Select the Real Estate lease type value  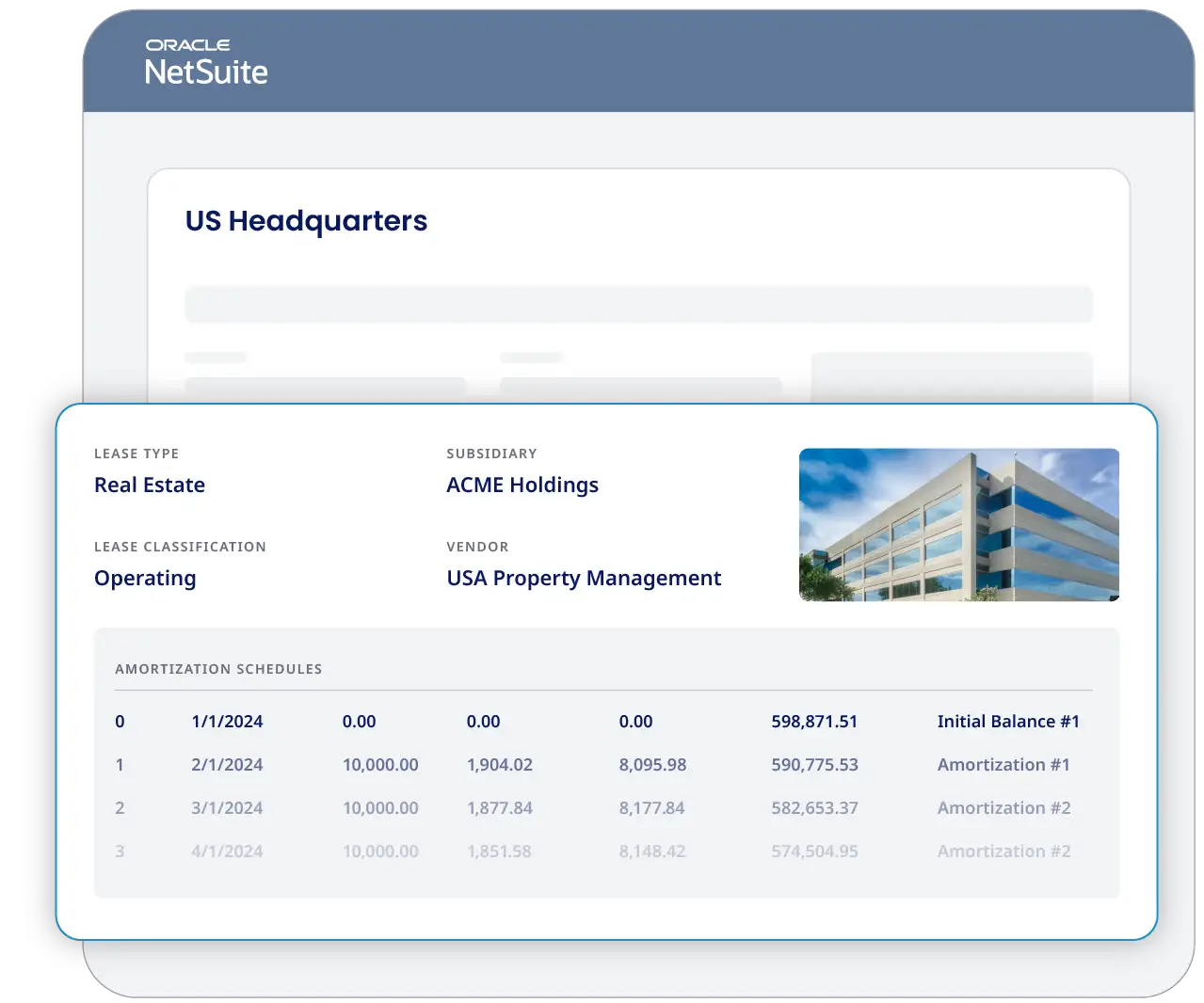(x=149, y=485)
